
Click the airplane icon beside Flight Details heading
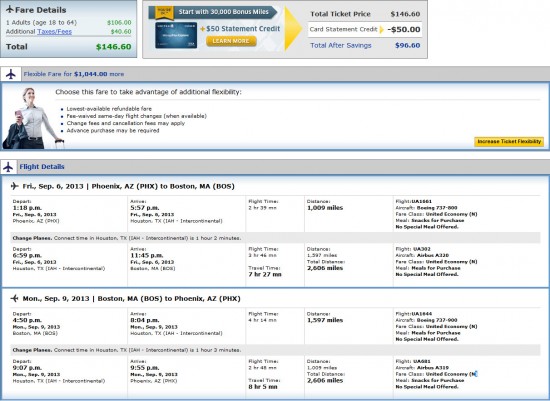[x=8, y=167]
